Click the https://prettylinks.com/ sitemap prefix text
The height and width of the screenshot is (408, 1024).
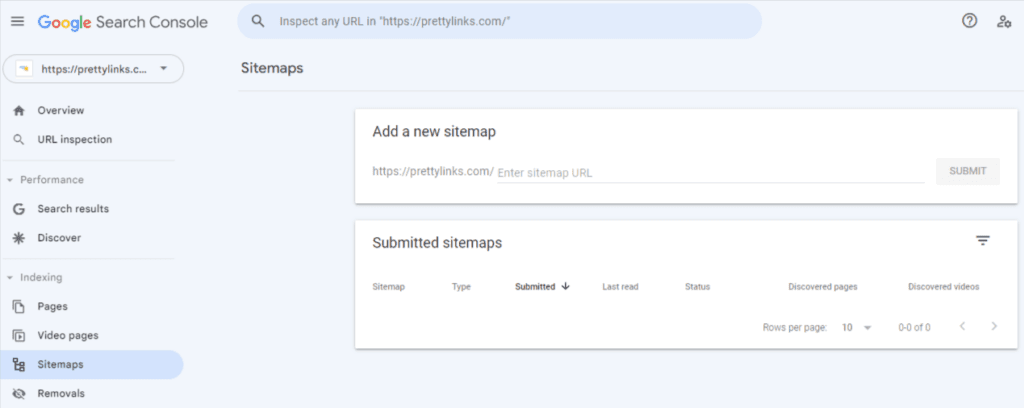pos(433,172)
